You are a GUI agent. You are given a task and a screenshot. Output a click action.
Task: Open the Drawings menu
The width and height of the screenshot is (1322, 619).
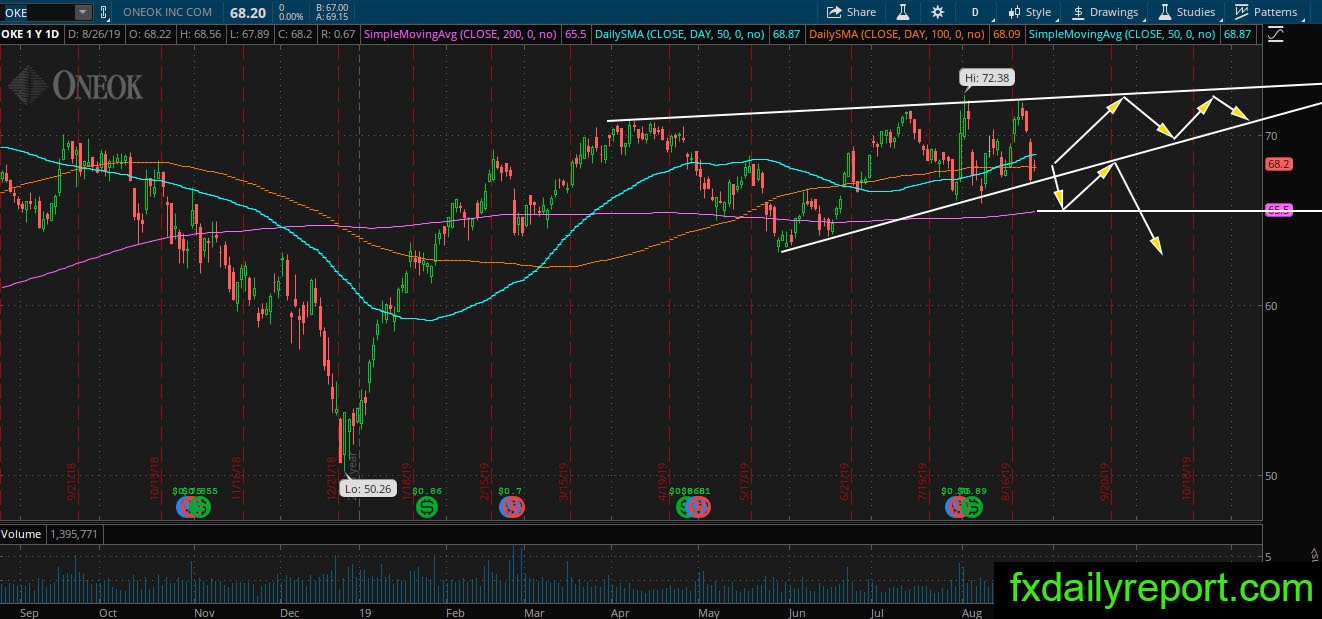point(1105,12)
